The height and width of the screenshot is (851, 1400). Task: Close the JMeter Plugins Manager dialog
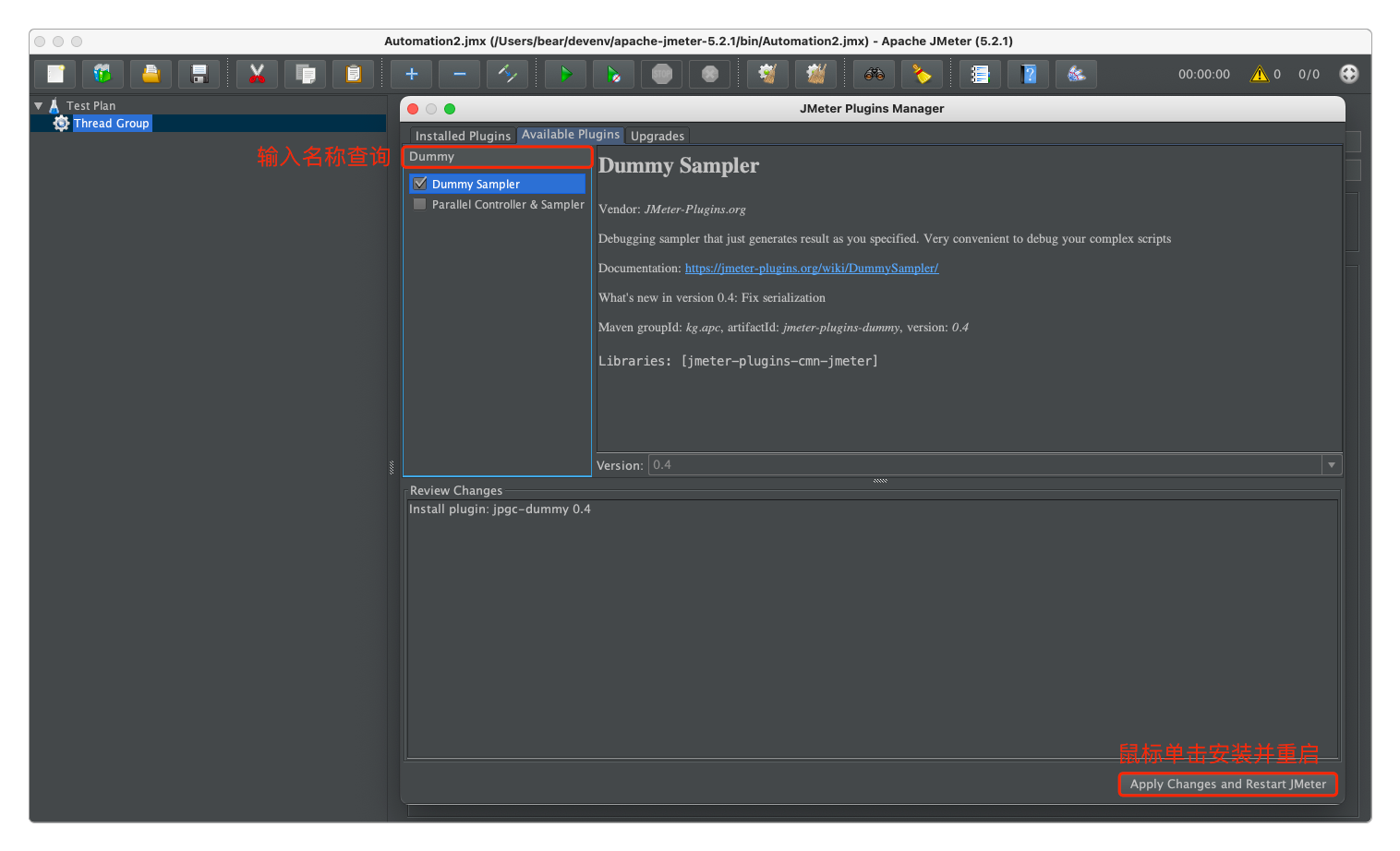[x=413, y=109]
